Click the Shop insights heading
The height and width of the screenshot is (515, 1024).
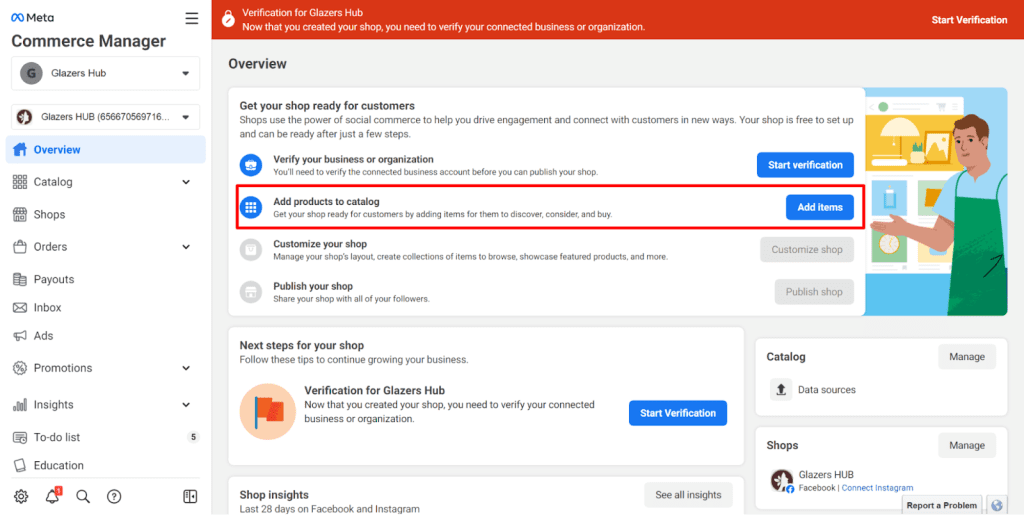click(x=274, y=495)
